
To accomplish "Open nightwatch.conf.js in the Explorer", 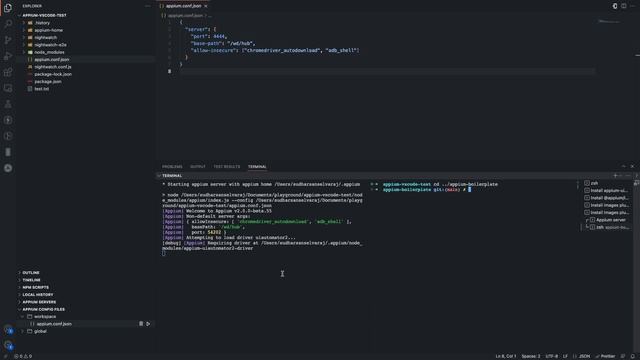I will pos(86,67).
